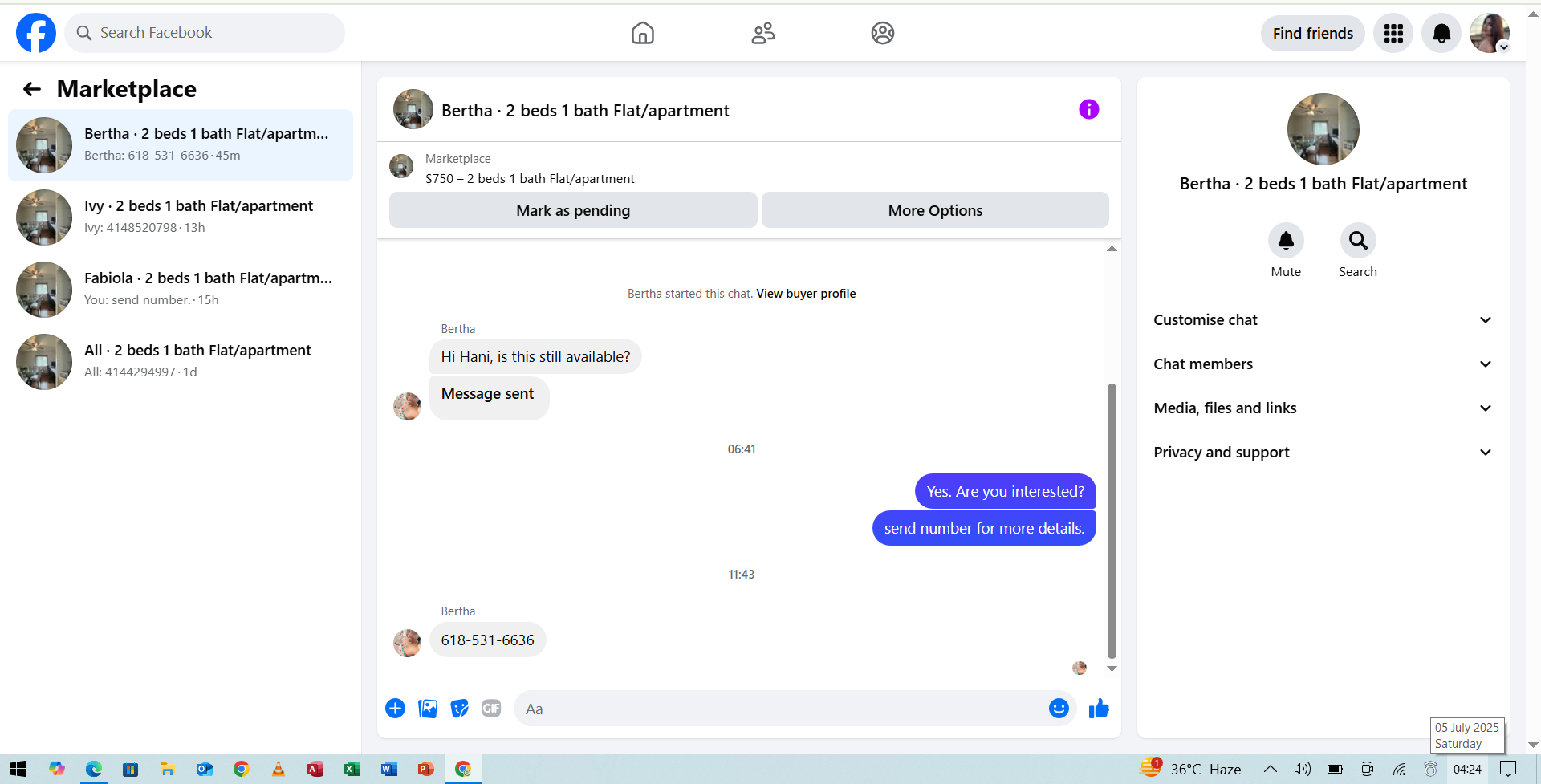The image size is (1541, 784).
Task: Open Wi-Fi network settings in tray
Action: [1400, 769]
